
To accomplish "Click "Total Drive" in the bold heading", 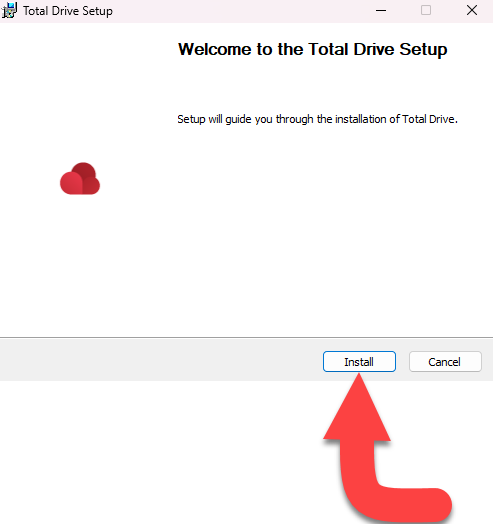I will point(351,49).
